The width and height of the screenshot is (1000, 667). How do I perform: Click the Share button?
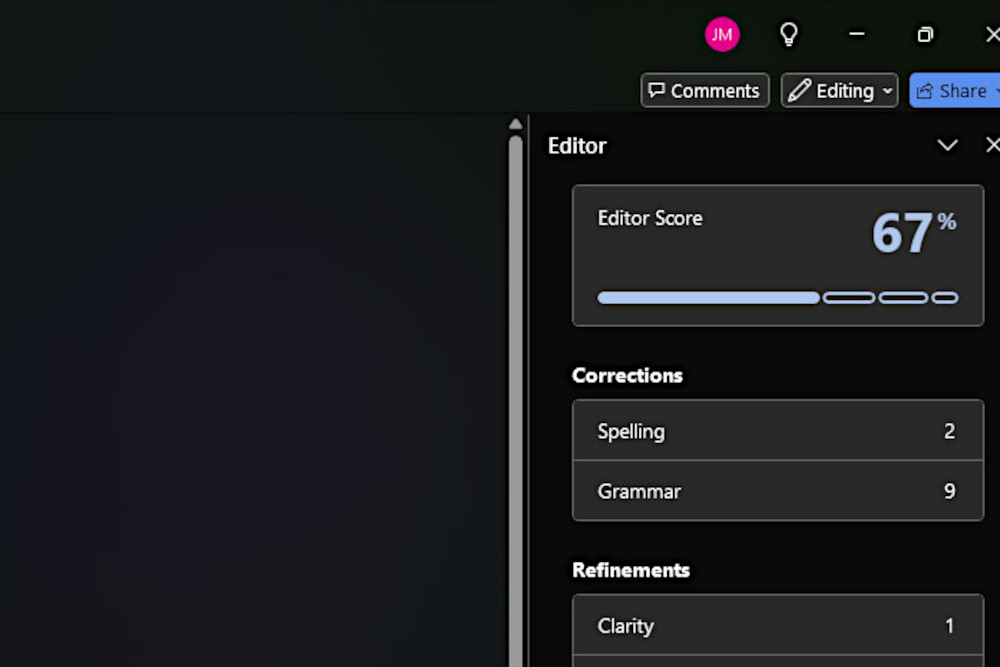[953, 90]
